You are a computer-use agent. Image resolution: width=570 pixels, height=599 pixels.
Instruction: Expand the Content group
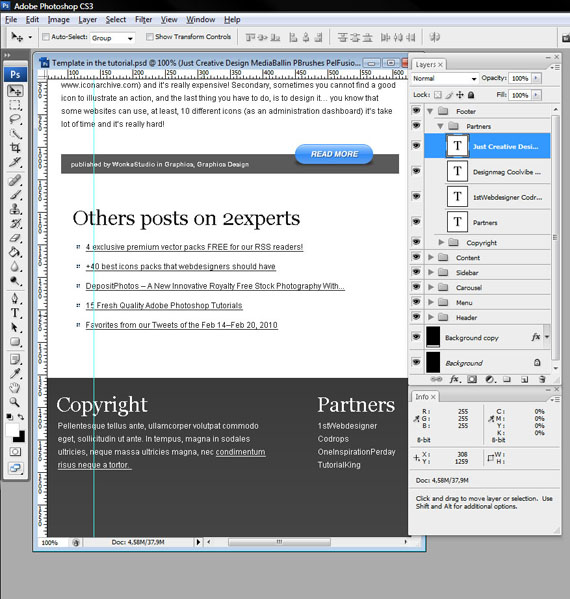coord(431,257)
